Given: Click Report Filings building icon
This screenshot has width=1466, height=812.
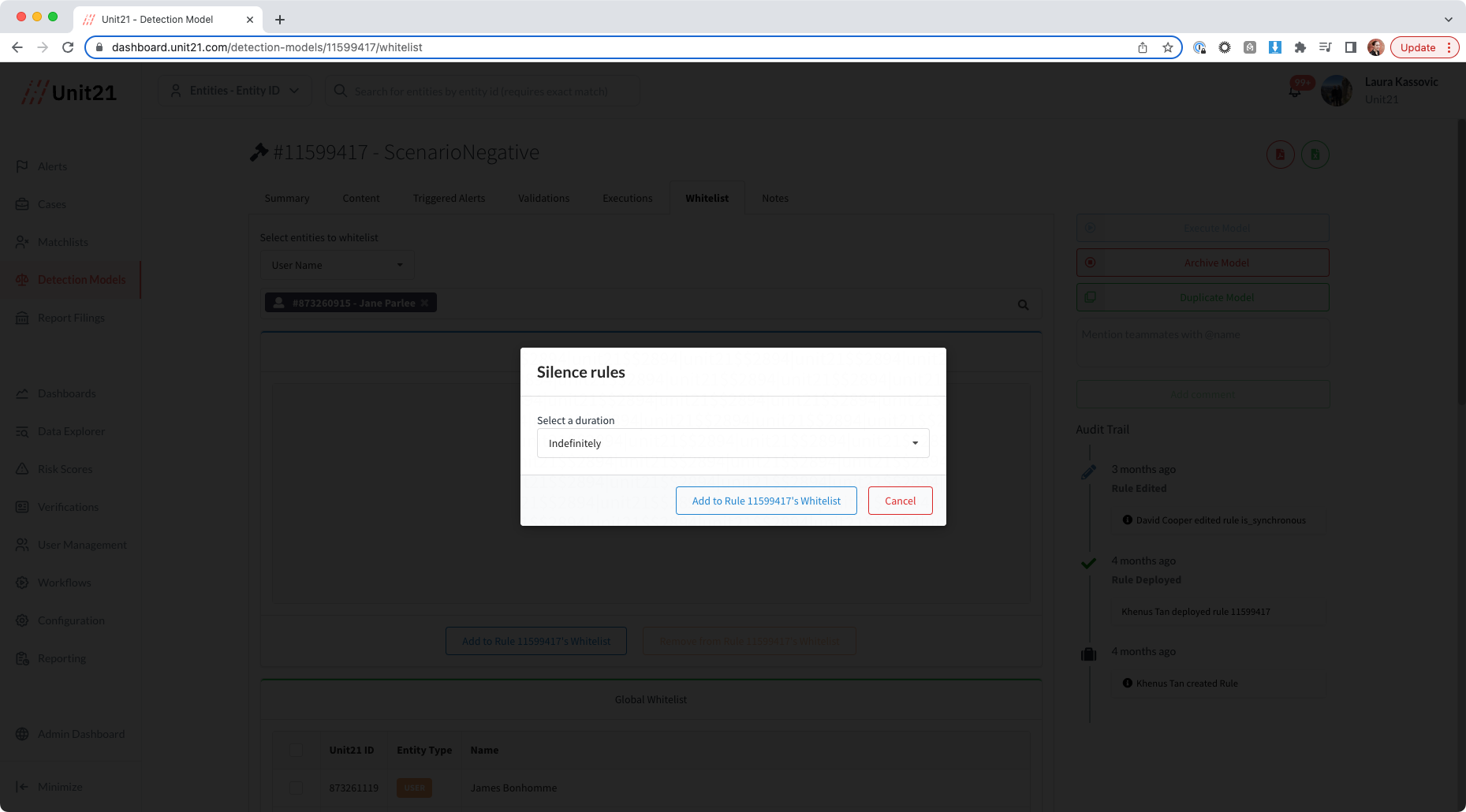Looking at the screenshot, I should (22, 318).
